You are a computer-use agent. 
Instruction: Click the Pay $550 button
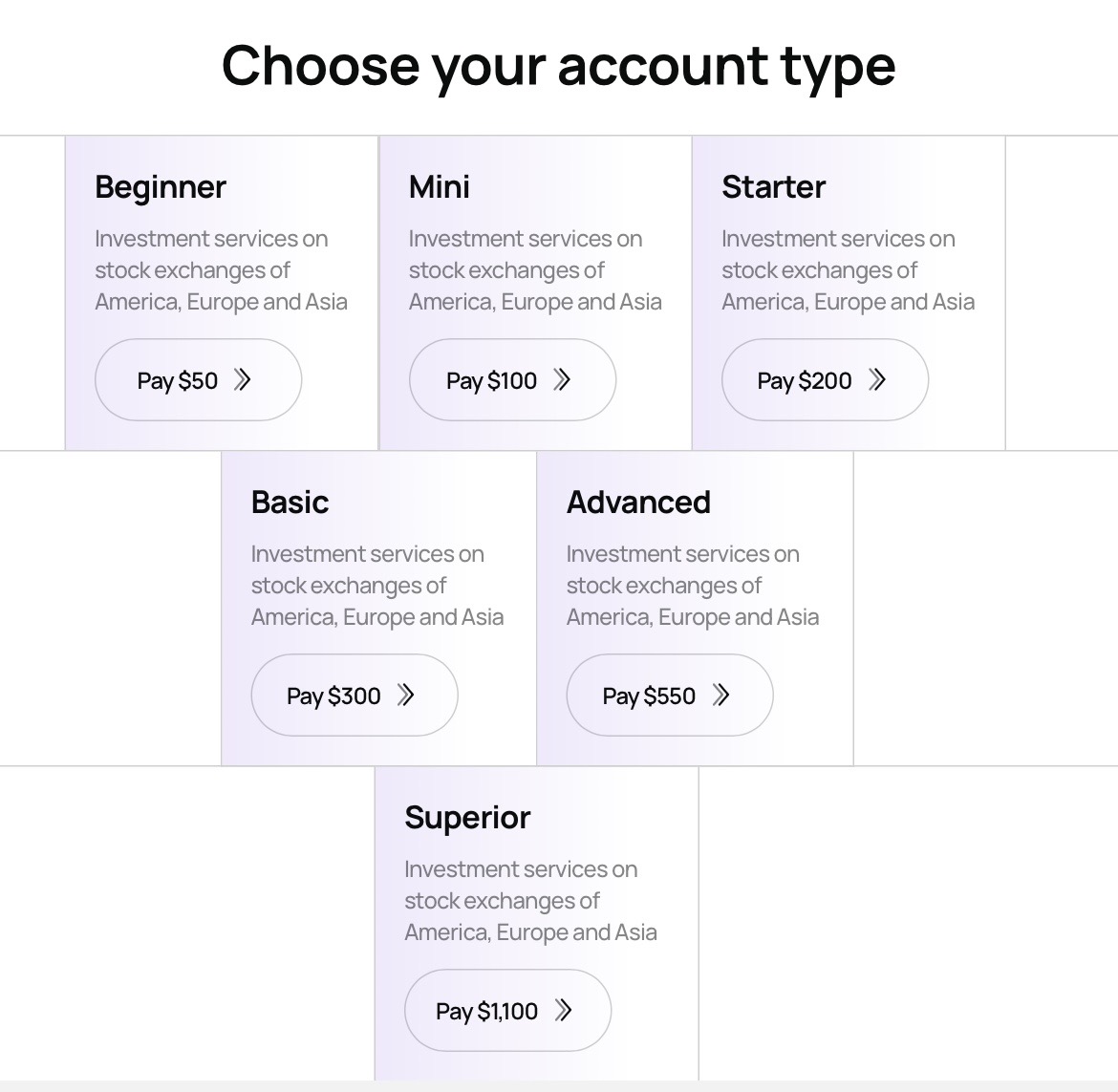tap(669, 696)
